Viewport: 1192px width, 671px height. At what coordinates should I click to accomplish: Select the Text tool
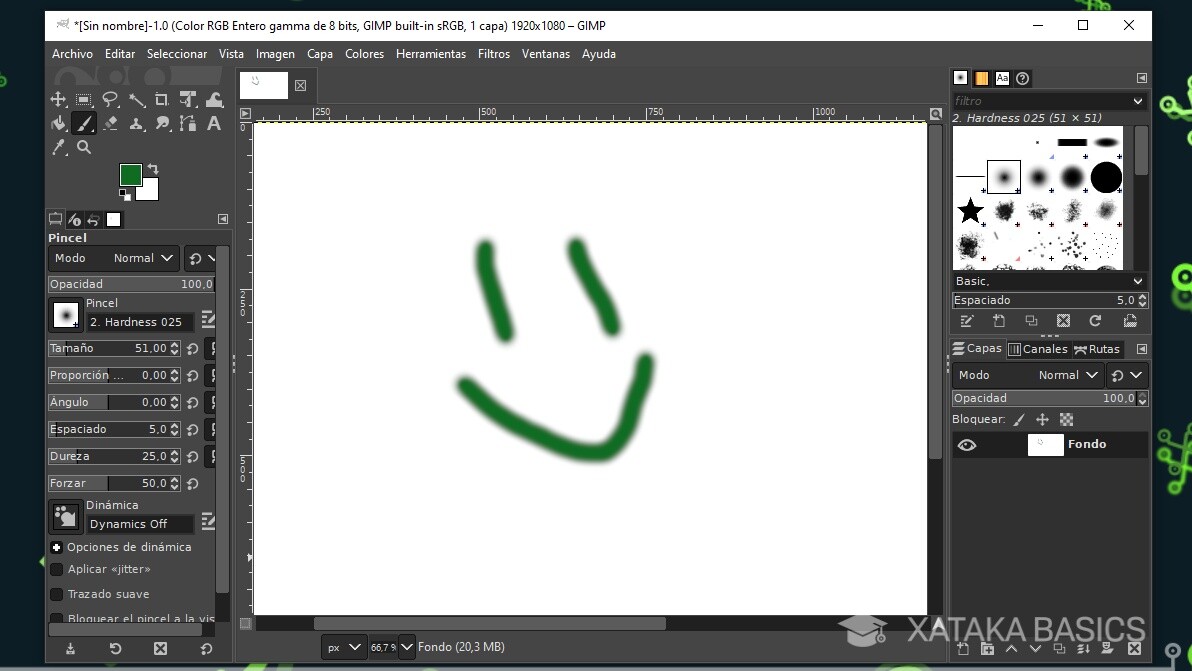pyautogui.click(x=213, y=124)
